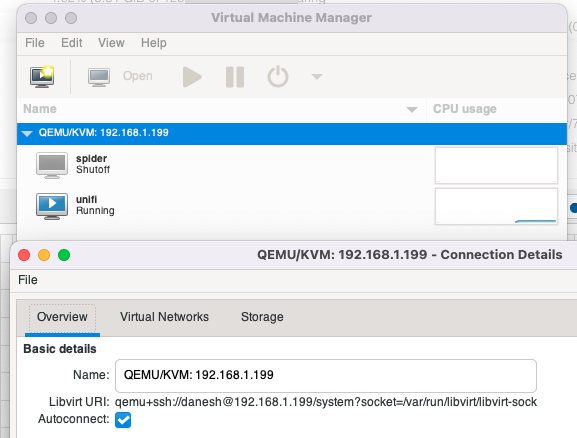Select the unifi virtual machine name
Viewport: 577px width, 438px height.
86,199
